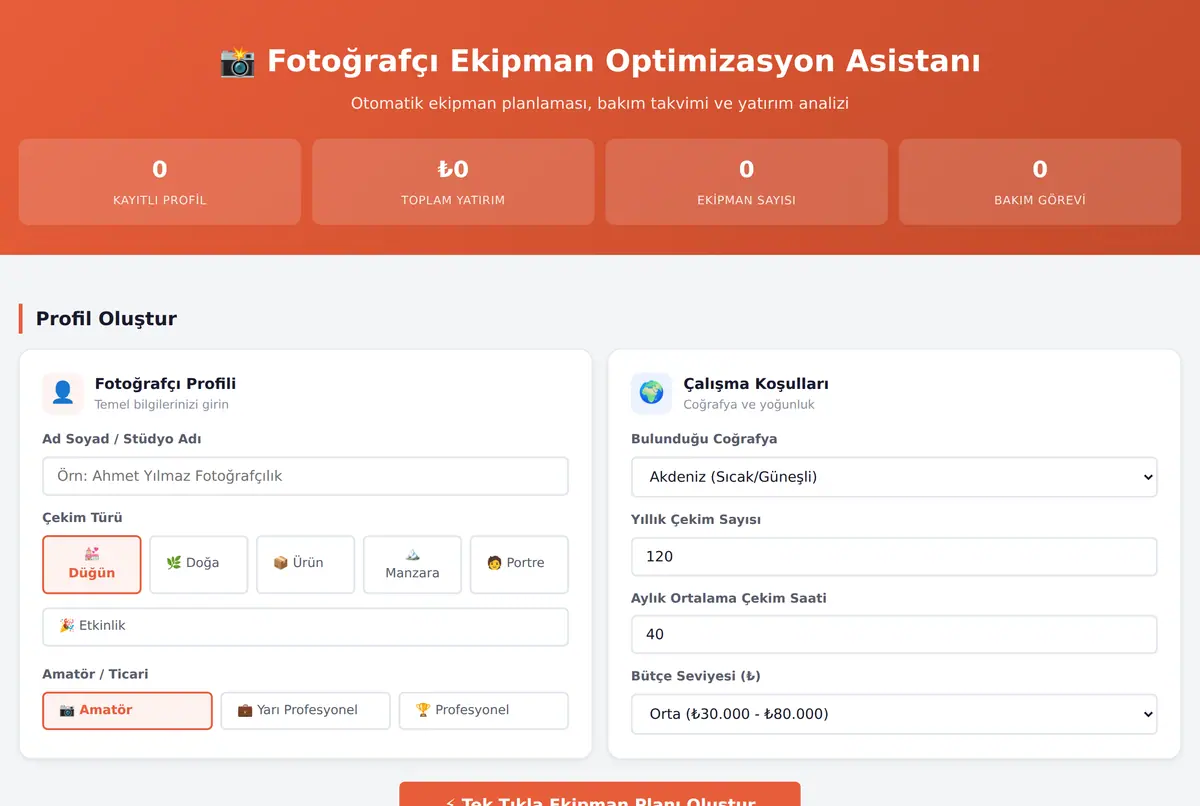Click the Amatör / Ticari label
Viewport: 1200px width, 806px height.
[95, 674]
